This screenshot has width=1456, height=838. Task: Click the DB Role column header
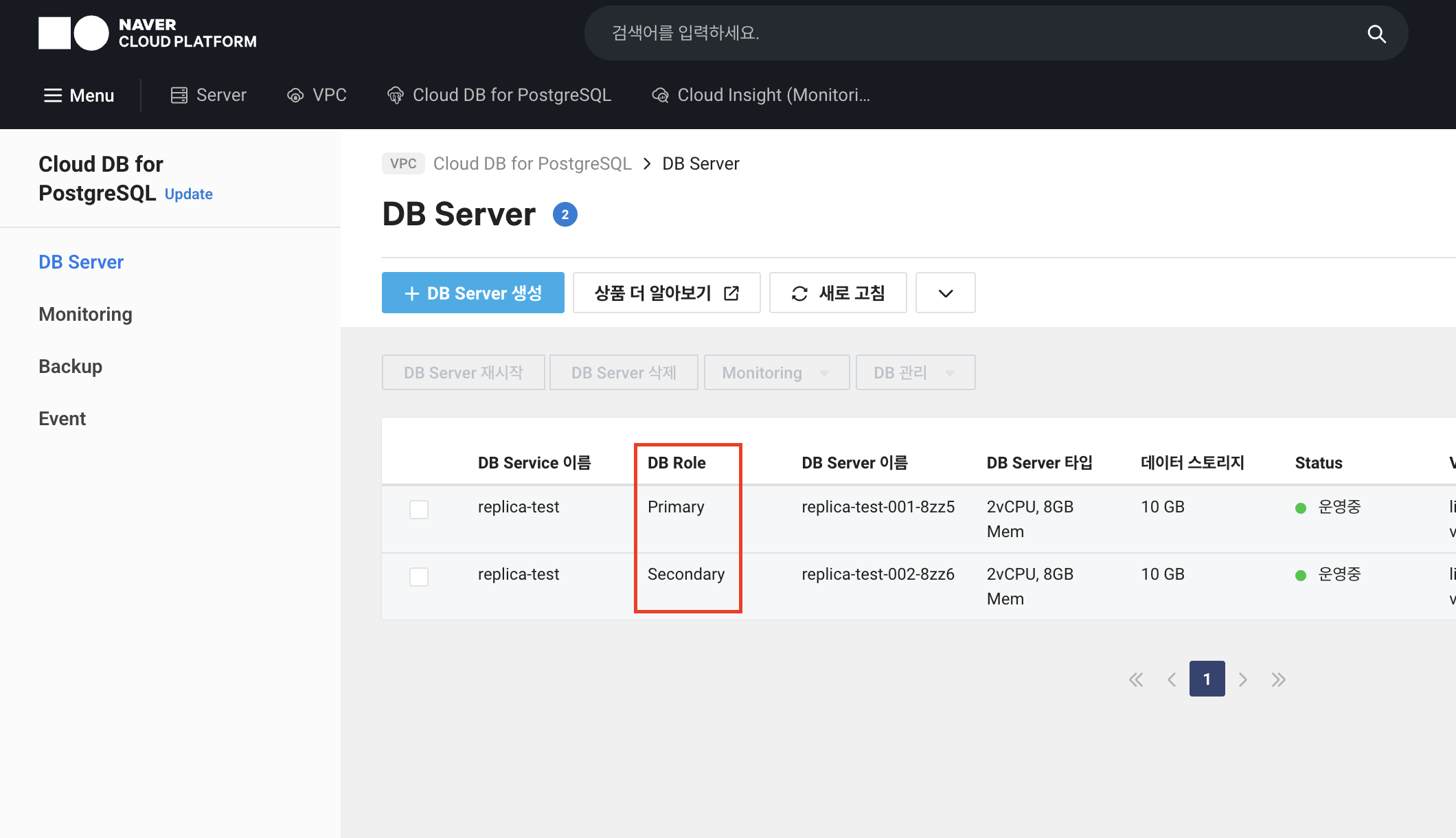[676, 463]
